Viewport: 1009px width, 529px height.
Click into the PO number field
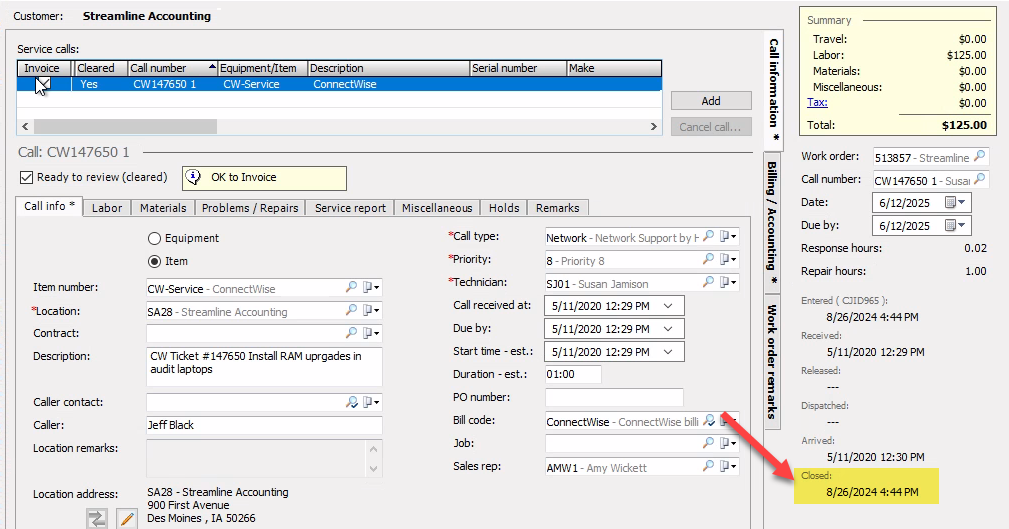(x=614, y=397)
